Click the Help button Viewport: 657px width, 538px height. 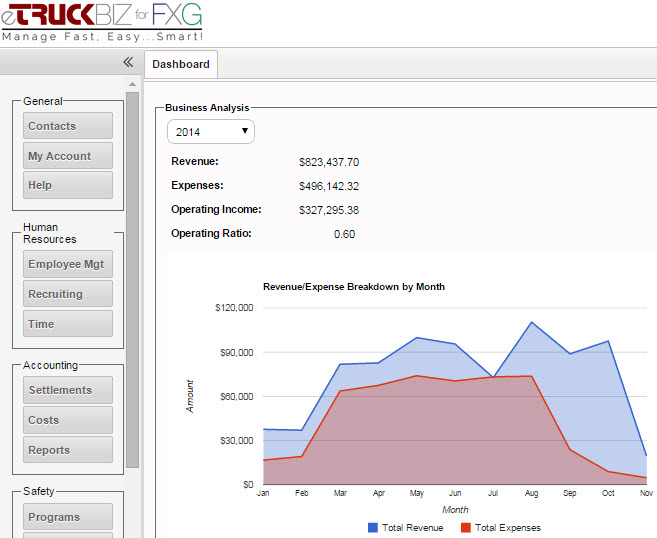pyautogui.click(x=68, y=185)
